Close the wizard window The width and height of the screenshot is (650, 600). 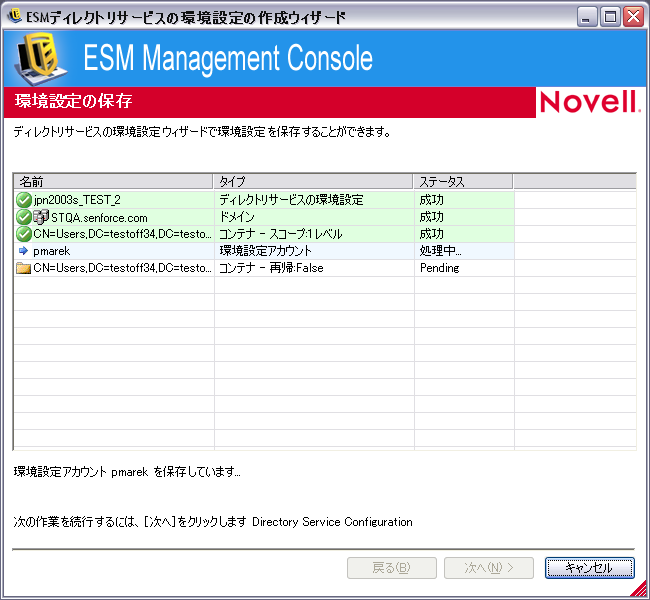click(x=634, y=17)
